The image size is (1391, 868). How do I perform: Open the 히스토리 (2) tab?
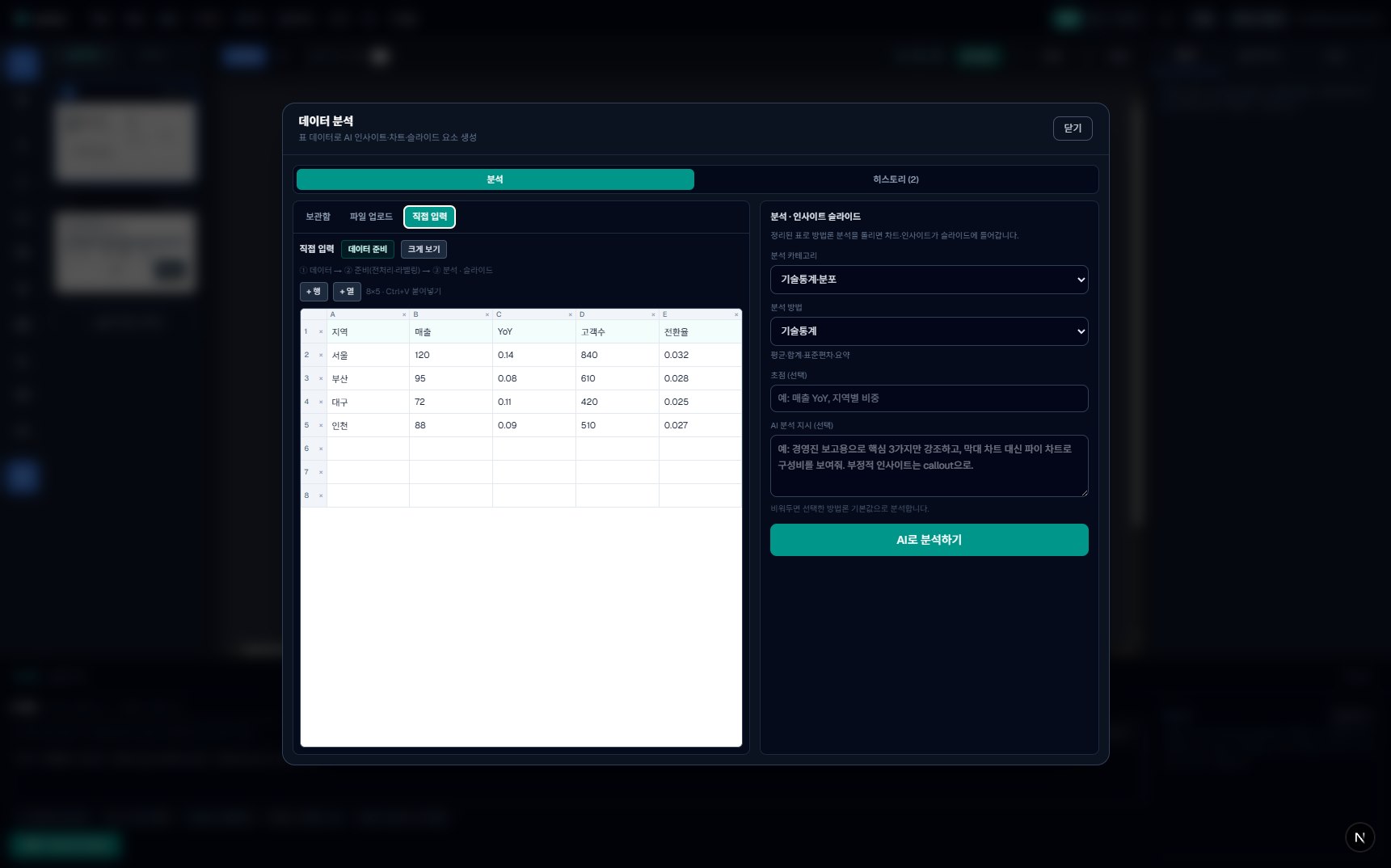point(896,179)
